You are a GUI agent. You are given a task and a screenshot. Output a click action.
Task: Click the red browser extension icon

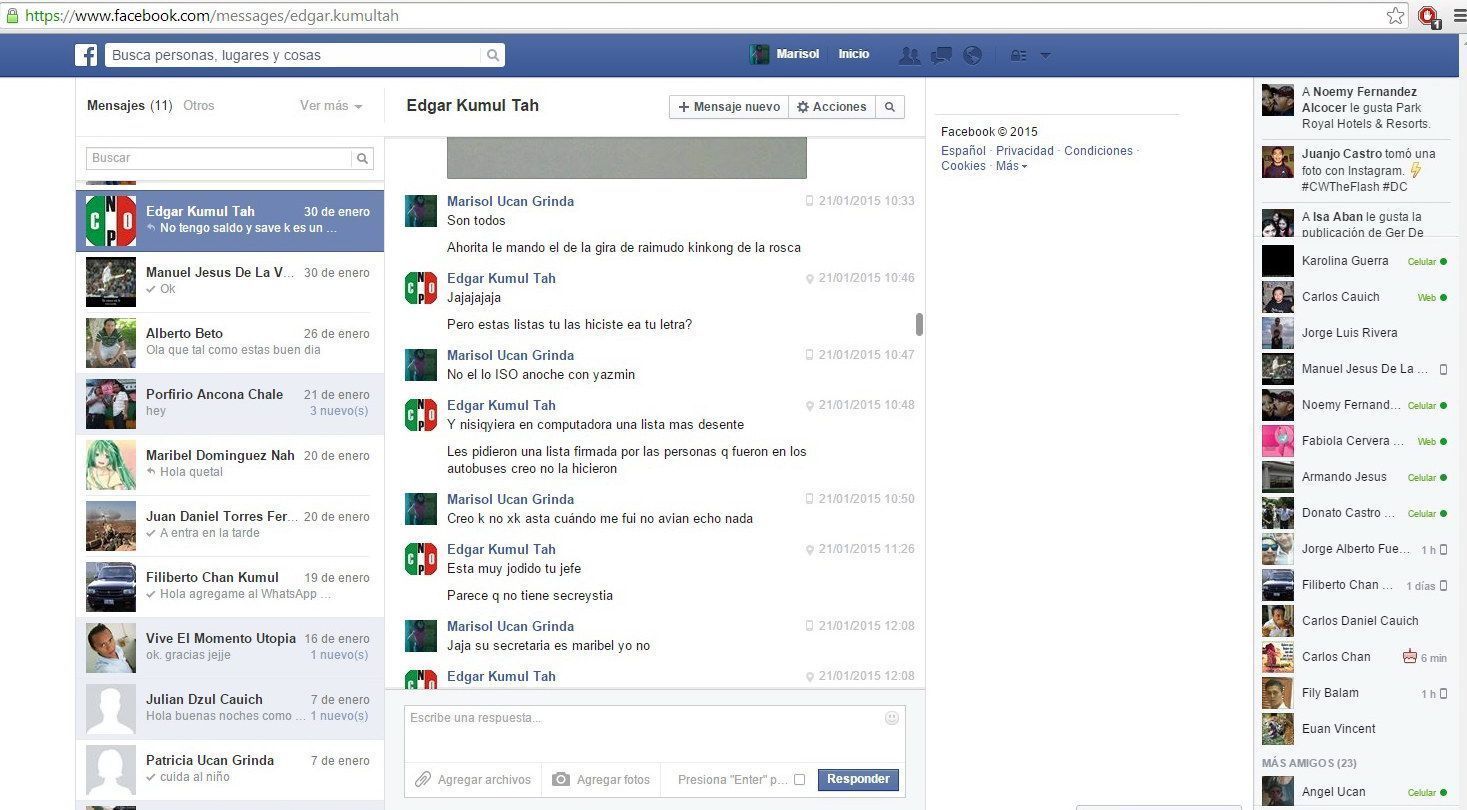click(x=1428, y=16)
